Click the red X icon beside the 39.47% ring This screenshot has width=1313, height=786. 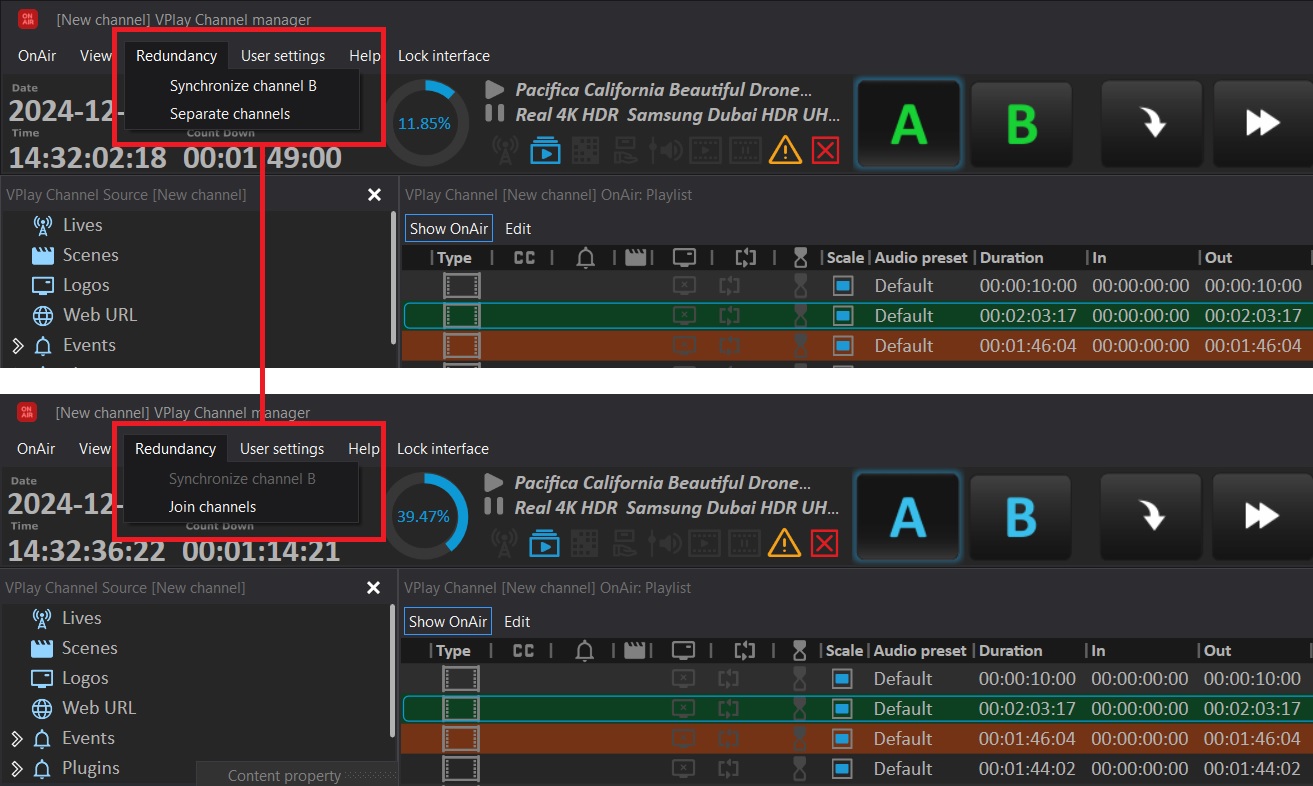coord(824,543)
